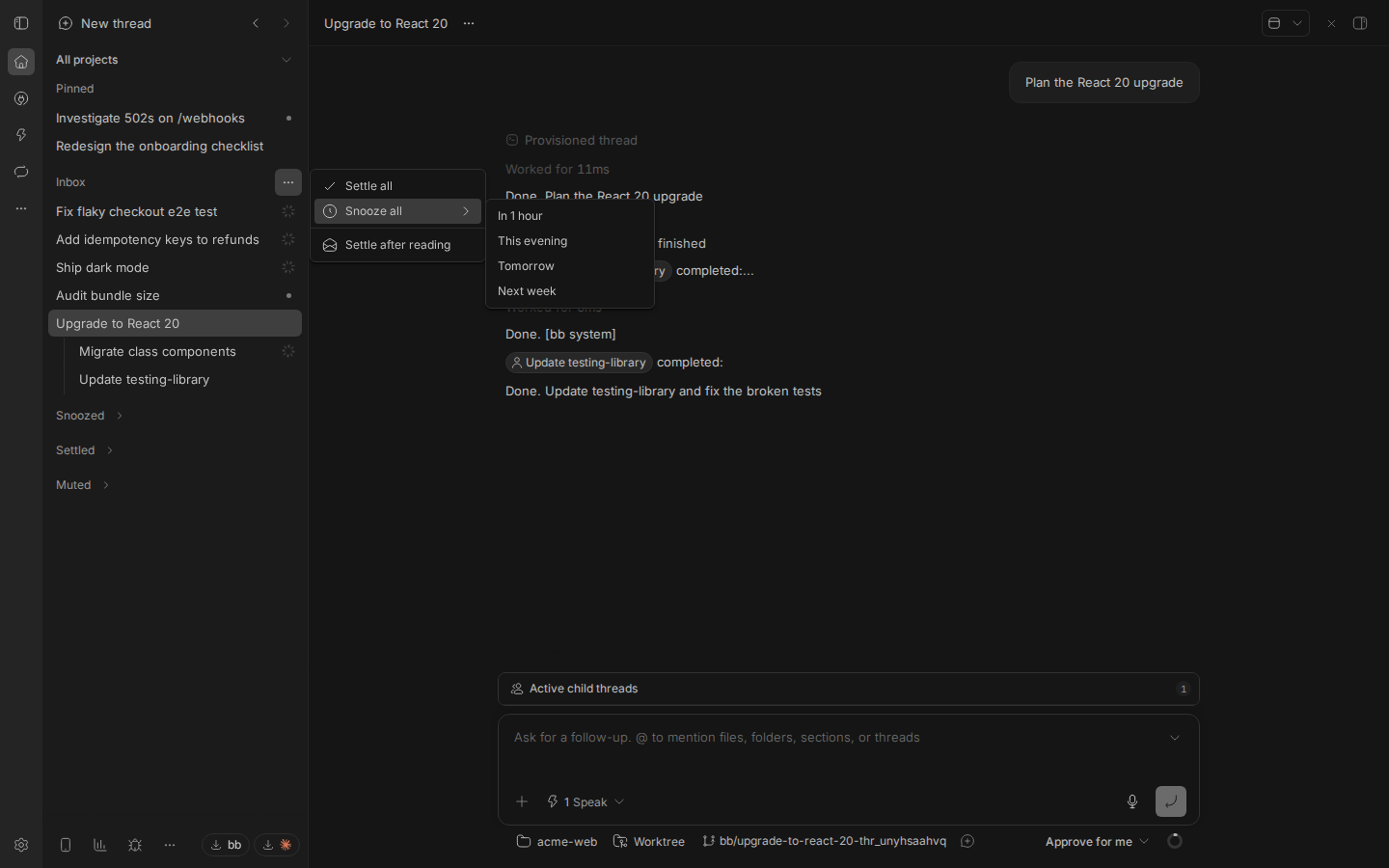1389x868 pixels.
Task: Snooze until Tomorrow
Action: tap(570, 266)
